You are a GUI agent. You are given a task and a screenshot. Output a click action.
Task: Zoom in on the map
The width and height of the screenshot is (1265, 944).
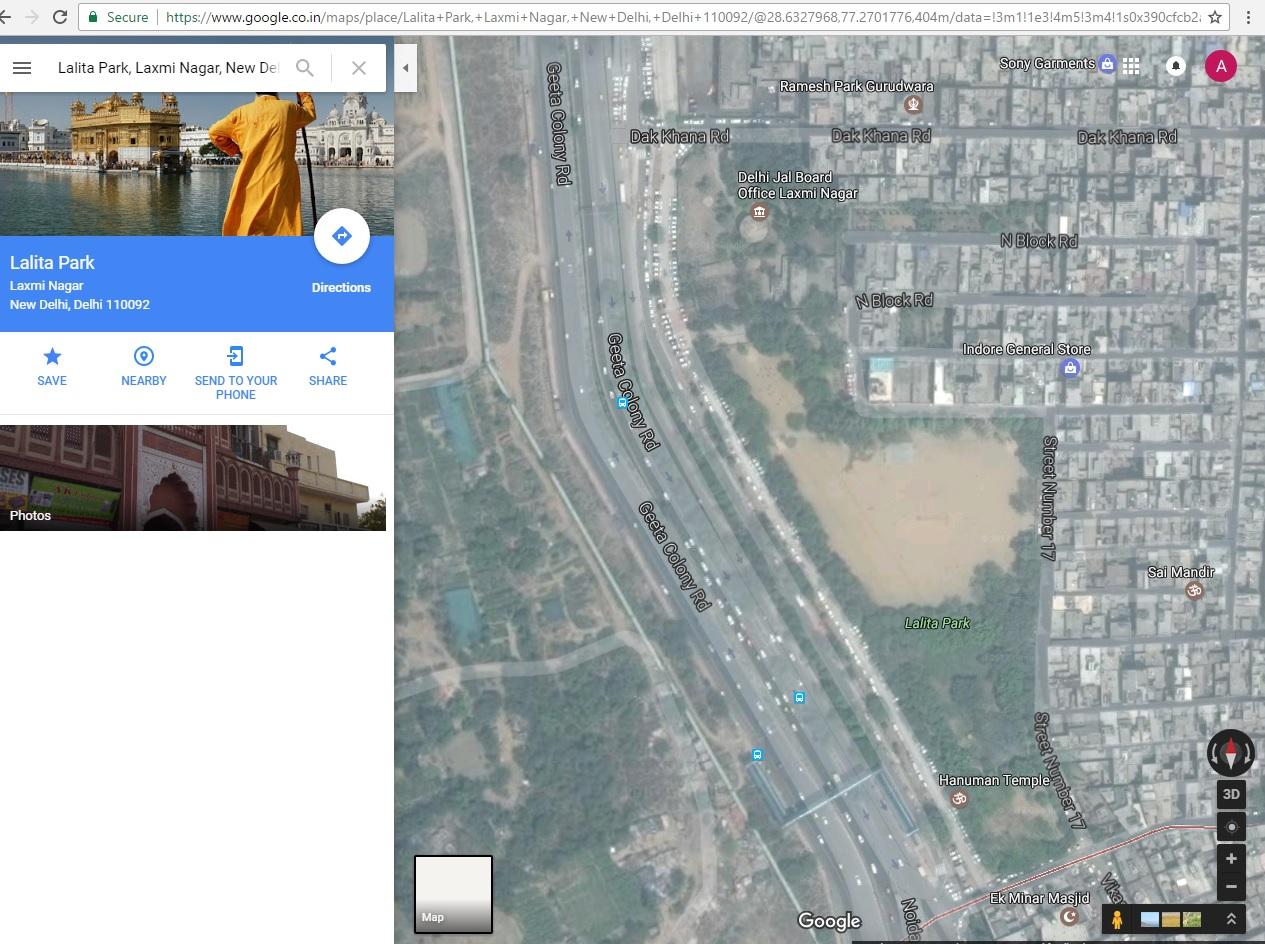(1231, 859)
